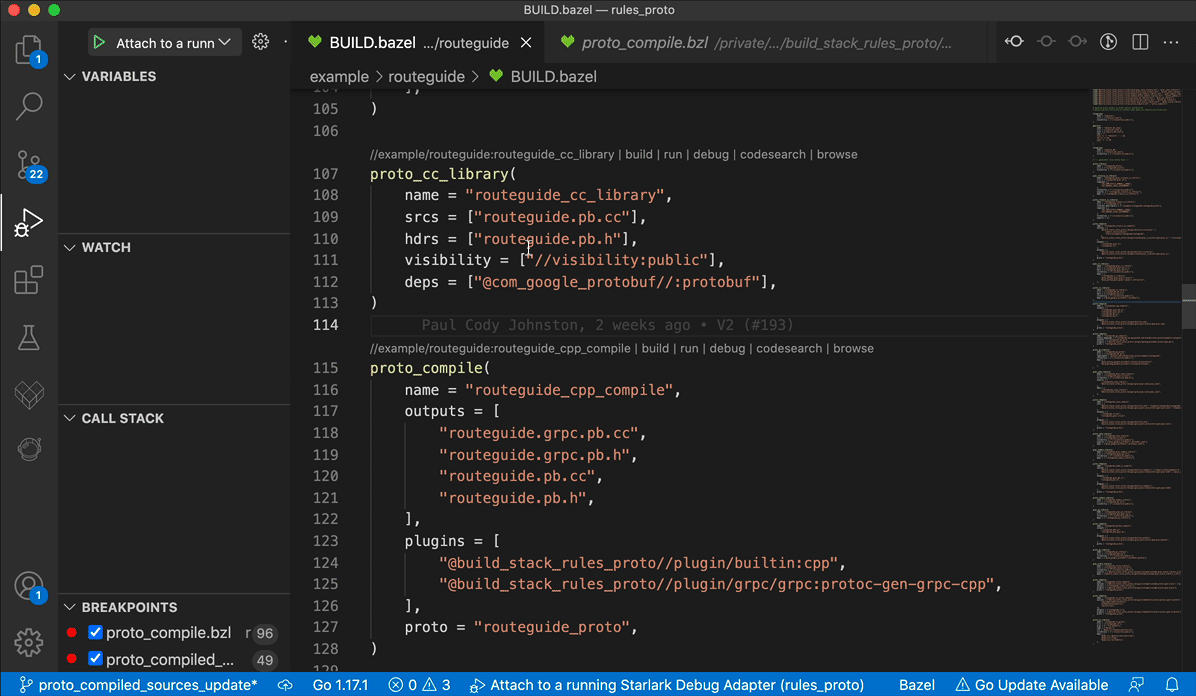Screen dimensions: 1196x696
Task: Open the Manage settings gear at bottom left
Action: tap(29, 643)
